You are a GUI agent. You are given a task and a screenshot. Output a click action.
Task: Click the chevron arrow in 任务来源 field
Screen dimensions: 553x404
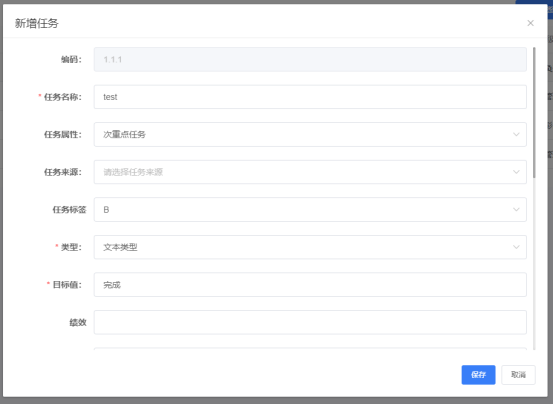516,172
